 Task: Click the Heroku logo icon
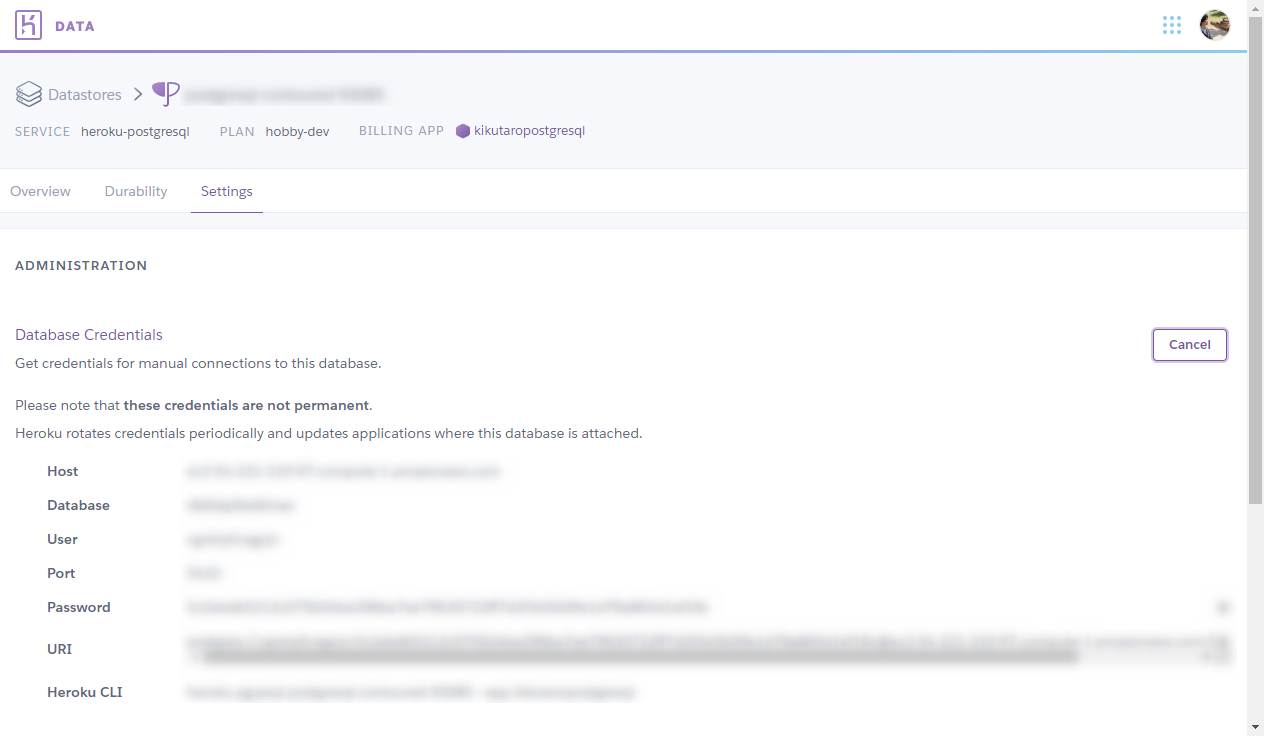pos(28,25)
